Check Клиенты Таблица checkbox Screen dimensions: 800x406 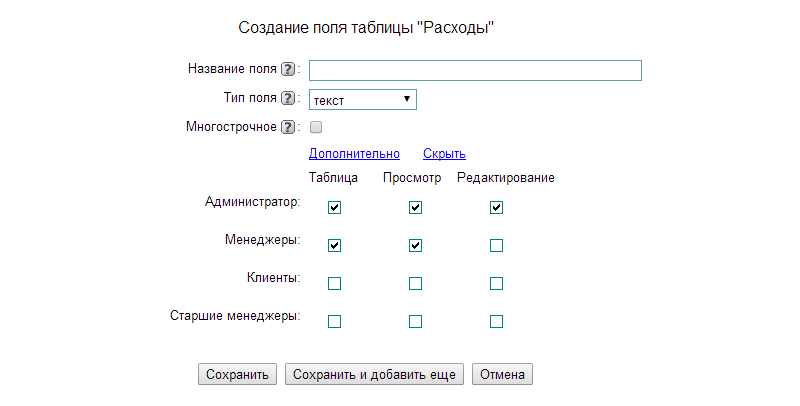(x=335, y=284)
